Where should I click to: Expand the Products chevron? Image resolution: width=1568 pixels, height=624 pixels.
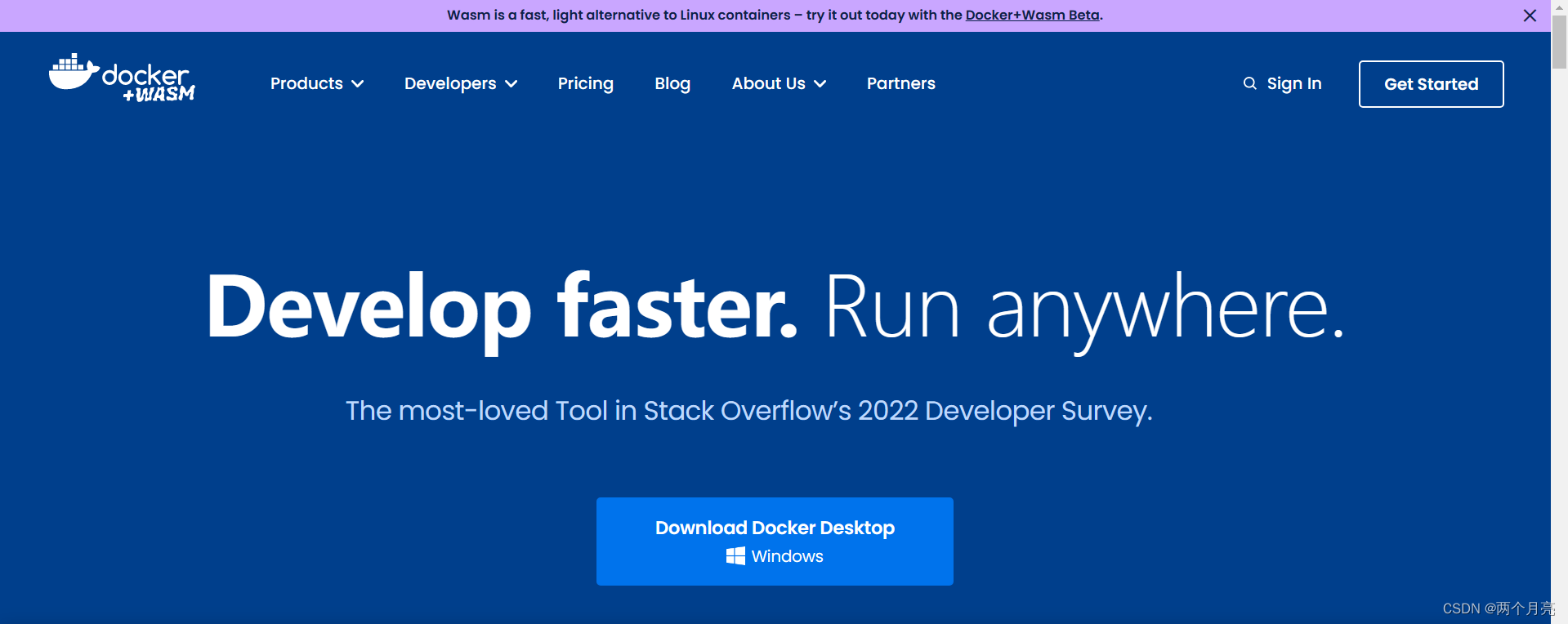[x=358, y=84]
